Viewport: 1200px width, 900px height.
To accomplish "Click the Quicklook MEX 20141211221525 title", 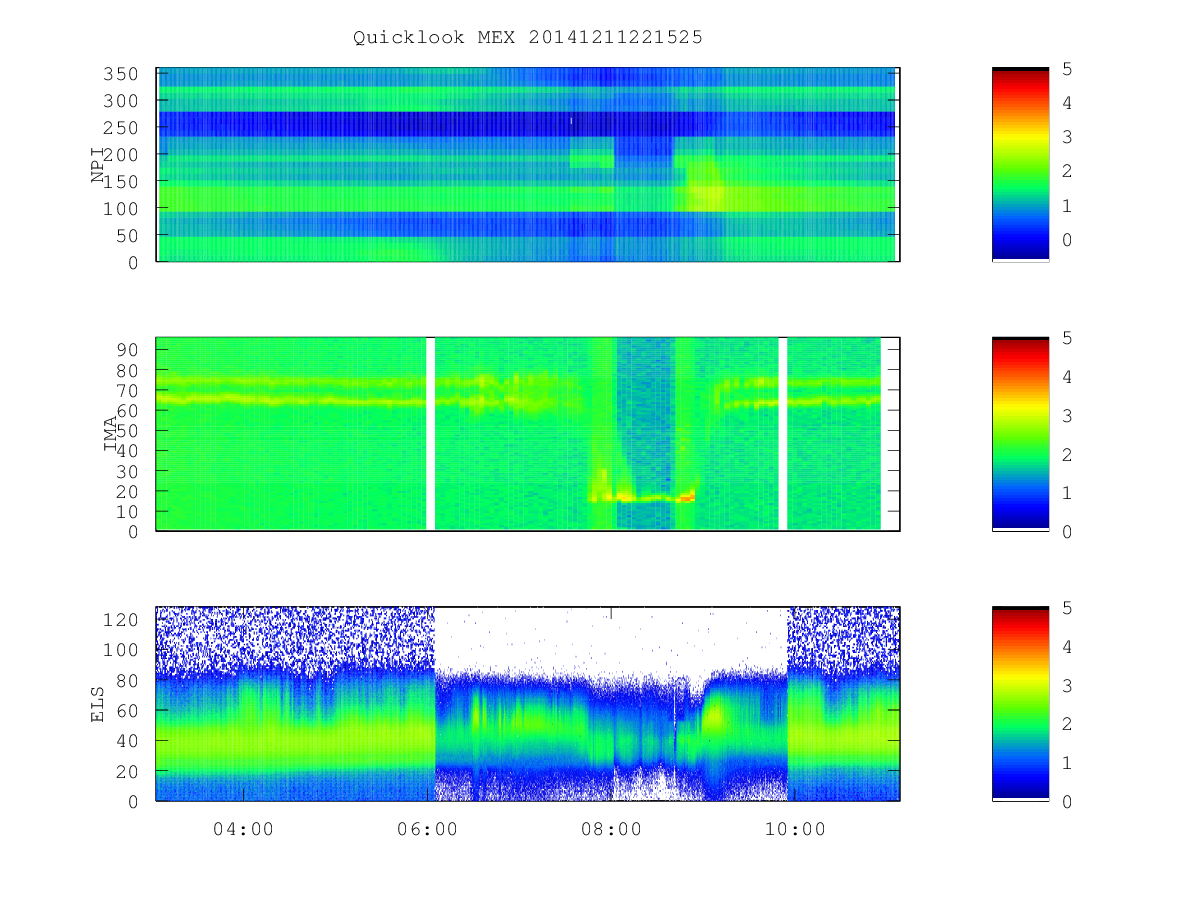I will pos(528,37).
